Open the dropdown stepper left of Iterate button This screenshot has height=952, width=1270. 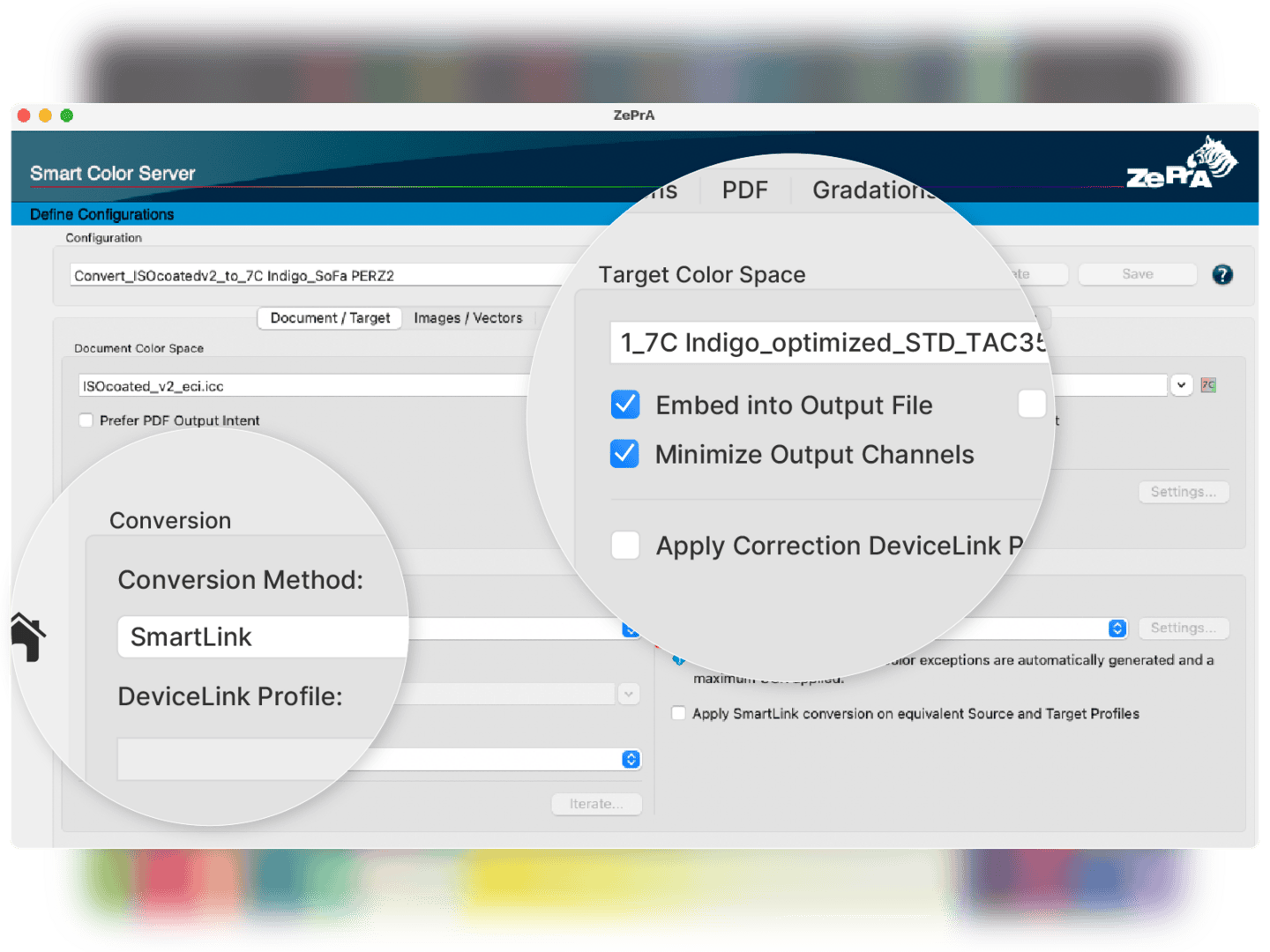[631, 759]
